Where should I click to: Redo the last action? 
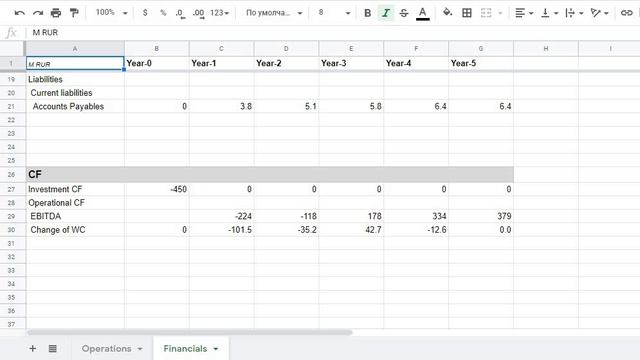[x=38, y=13]
